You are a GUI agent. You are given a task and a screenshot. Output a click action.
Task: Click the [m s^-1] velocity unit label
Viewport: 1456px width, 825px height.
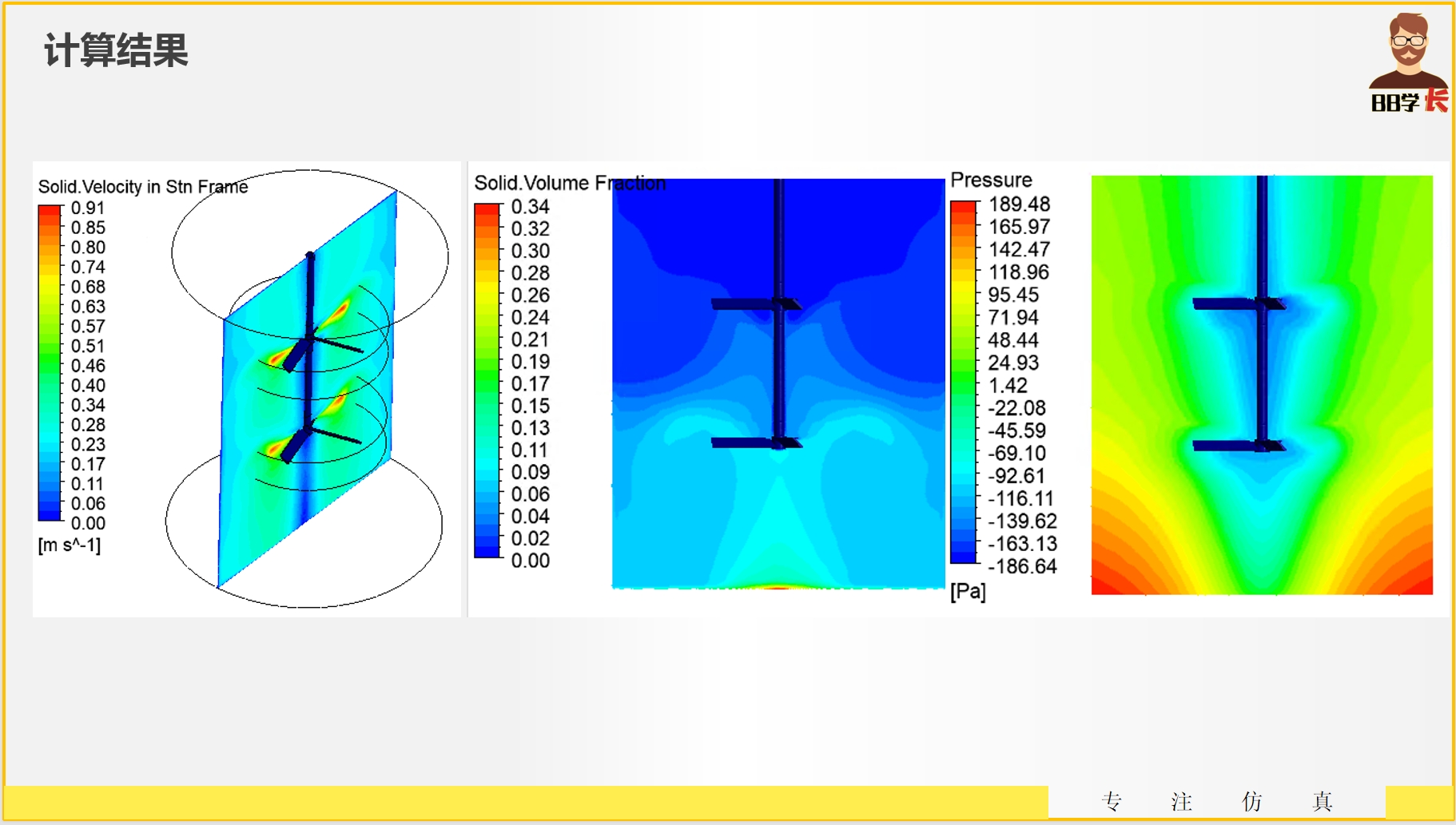point(70,545)
